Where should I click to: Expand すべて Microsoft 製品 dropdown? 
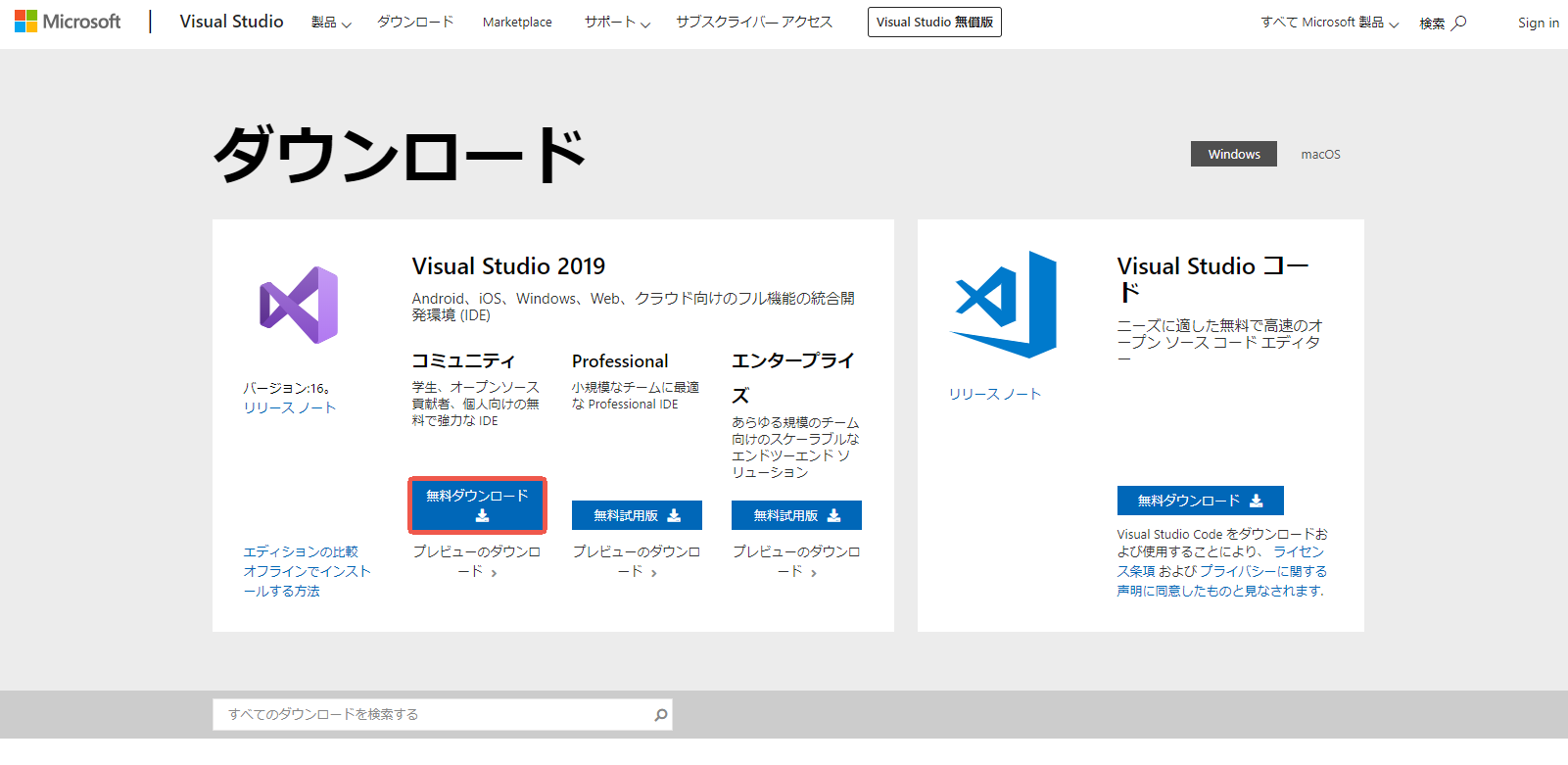(1329, 23)
